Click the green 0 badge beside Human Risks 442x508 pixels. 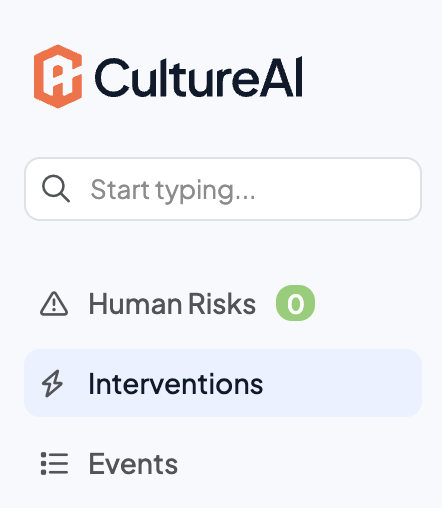(295, 303)
